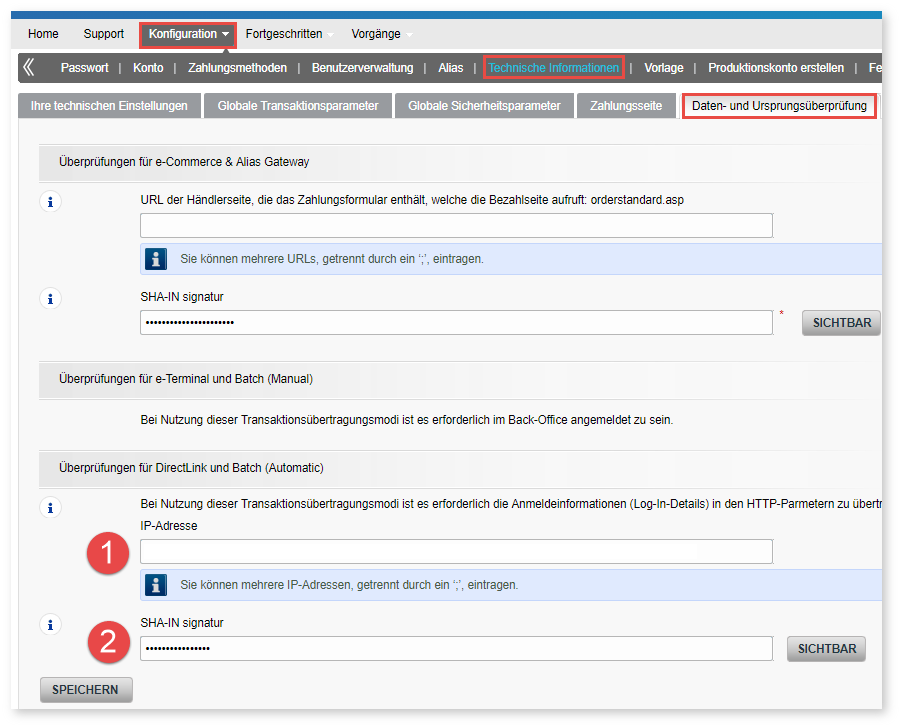Click info icon beside DirectLink IP-Adresse section

coord(50,508)
